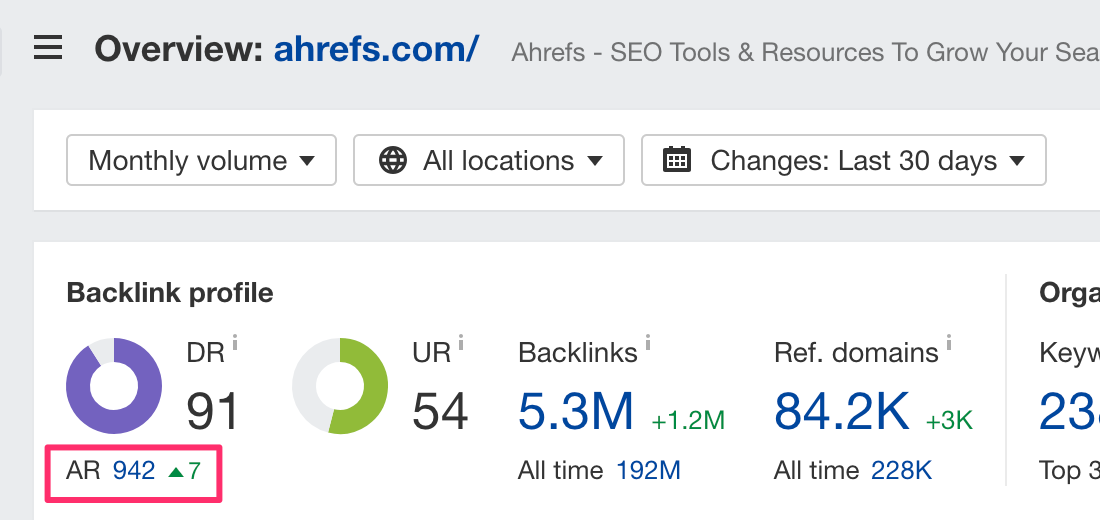Click the +1.2M backlinks change
The height and width of the screenshot is (520, 1100).
(x=688, y=420)
